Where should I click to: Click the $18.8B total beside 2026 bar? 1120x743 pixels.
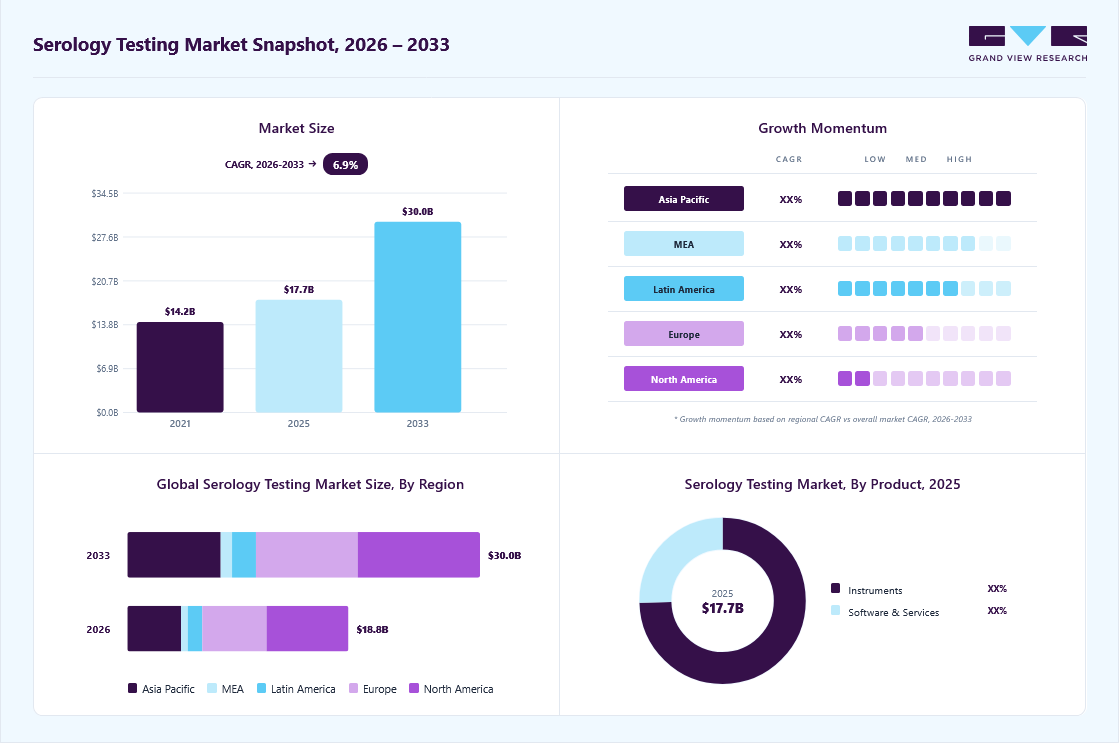click(372, 629)
